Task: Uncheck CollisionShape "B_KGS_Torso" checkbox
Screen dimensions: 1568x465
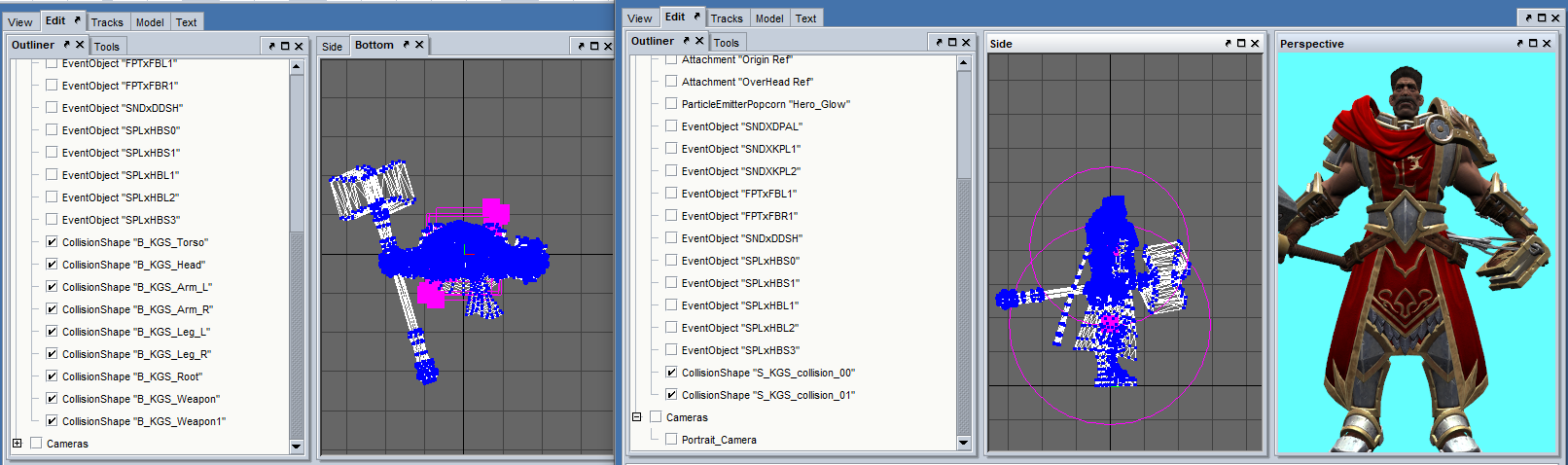Action: (52, 242)
